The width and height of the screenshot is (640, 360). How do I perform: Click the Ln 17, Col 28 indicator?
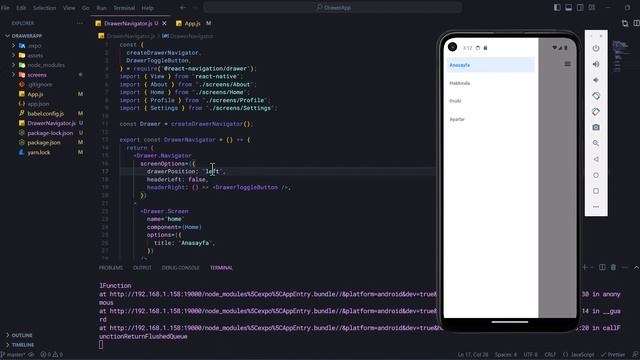point(473,355)
